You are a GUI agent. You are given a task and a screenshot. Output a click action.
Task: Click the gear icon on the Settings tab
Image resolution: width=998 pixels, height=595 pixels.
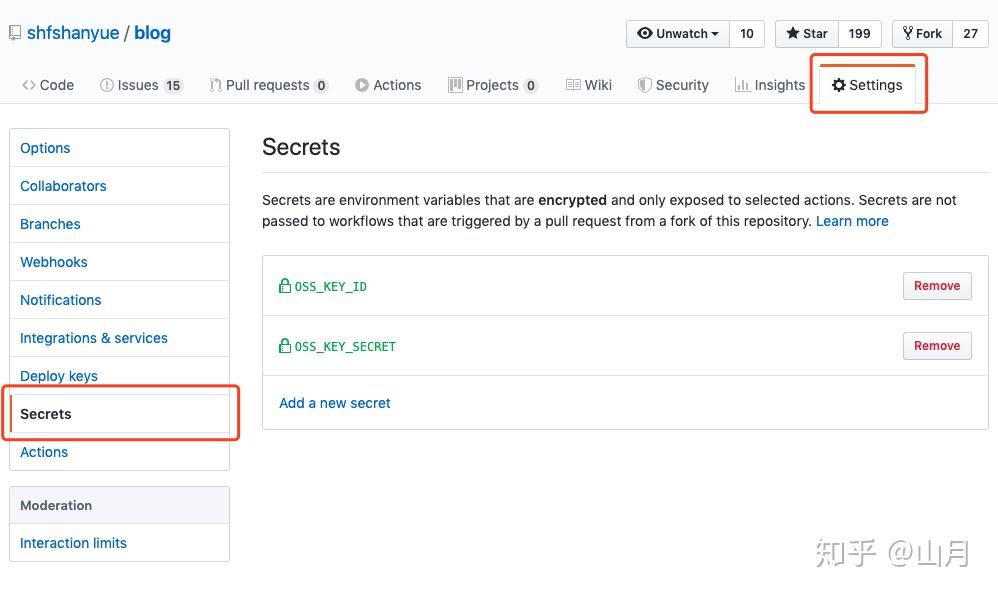[x=839, y=85]
